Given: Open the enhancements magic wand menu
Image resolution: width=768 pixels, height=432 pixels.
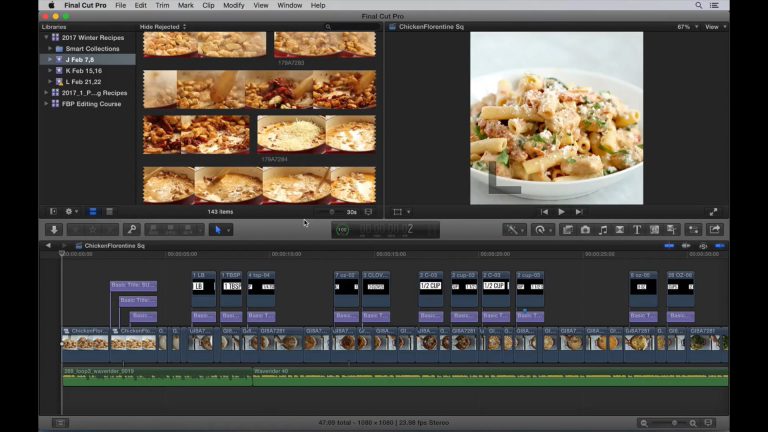Looking at the screenshot, I should 512,230.
